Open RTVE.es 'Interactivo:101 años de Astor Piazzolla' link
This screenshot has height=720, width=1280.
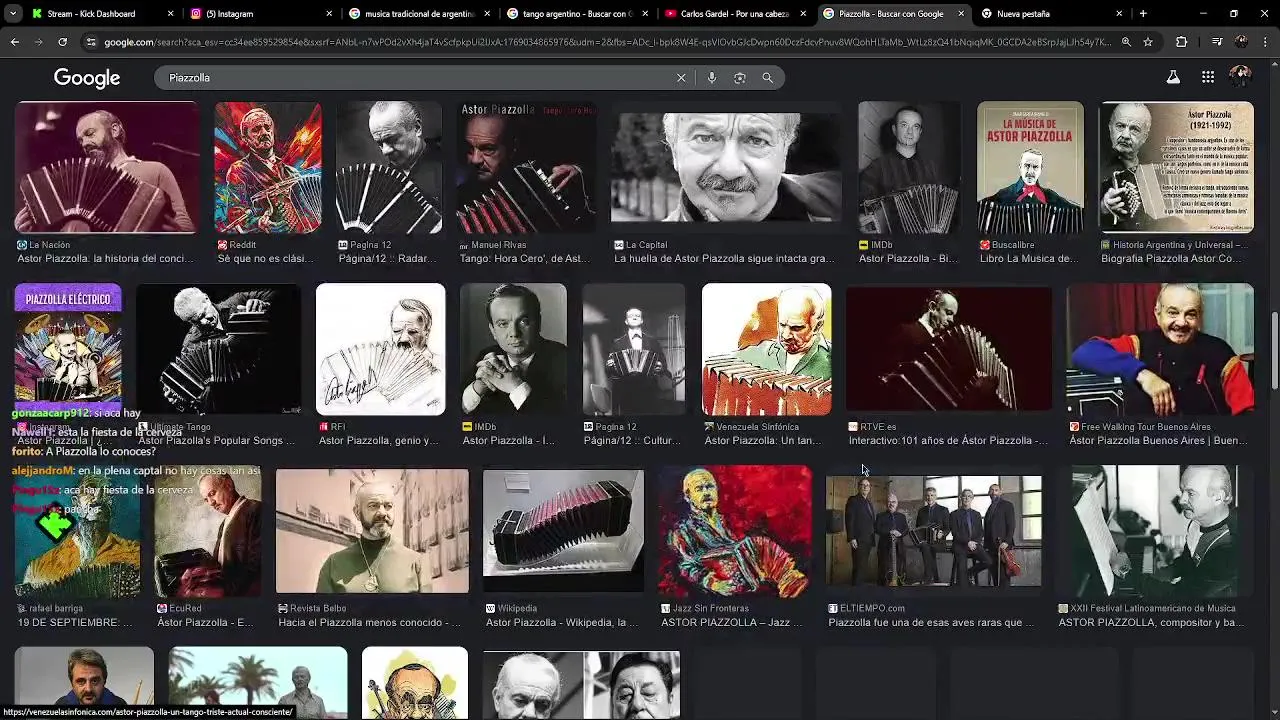click(x=948, y=440)
